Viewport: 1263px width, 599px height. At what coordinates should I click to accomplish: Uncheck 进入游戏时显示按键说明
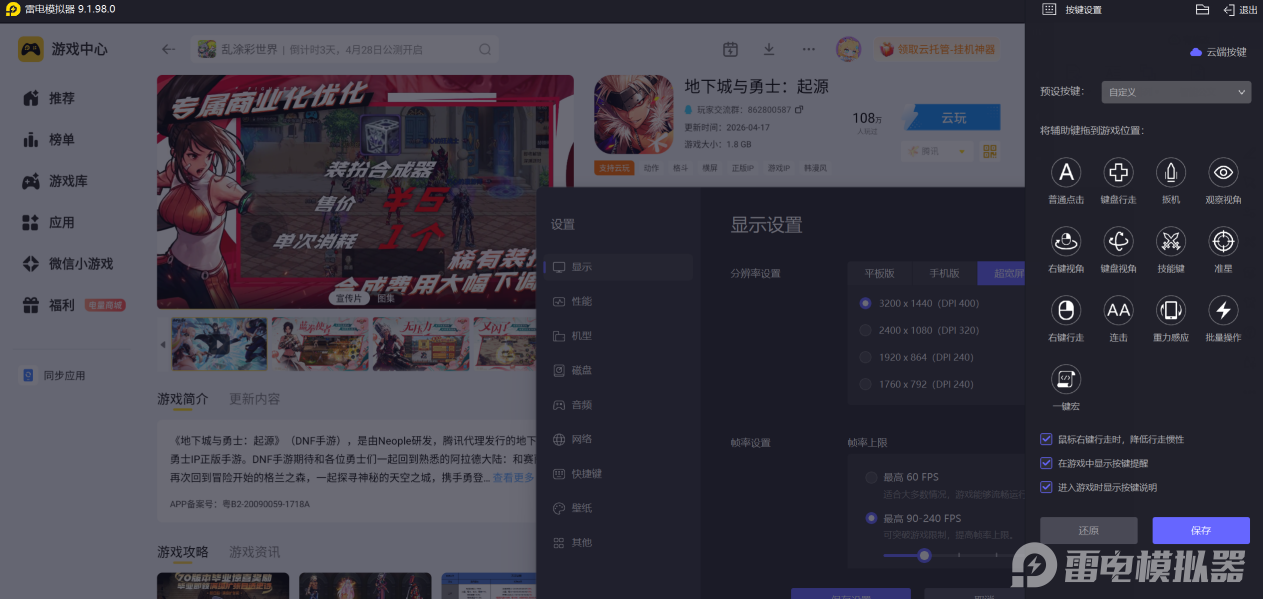click(x=1046, y=487)
